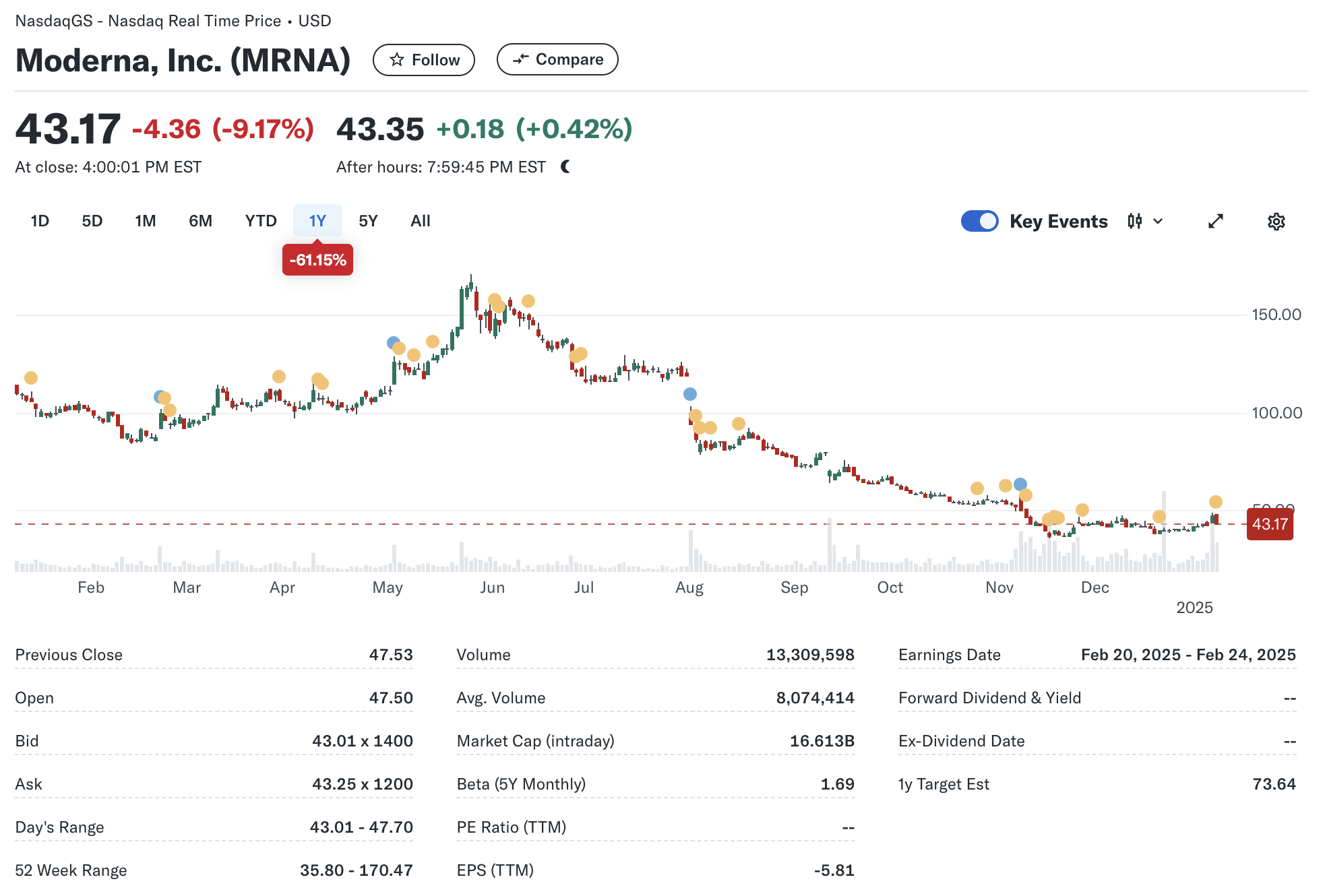The width and height of the screenshot is (1325, 896).
Task: Click the Follow button
Action: click(424, 60)
